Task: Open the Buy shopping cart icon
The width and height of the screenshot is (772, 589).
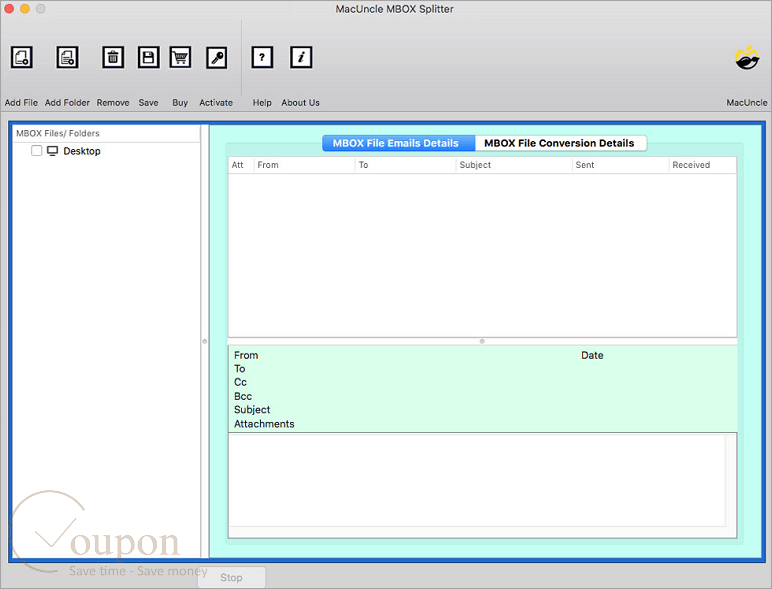Action: (180, 58)
